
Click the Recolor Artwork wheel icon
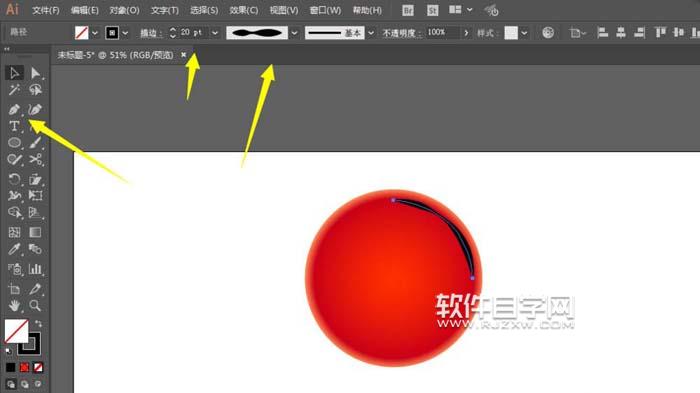[548, 33]
